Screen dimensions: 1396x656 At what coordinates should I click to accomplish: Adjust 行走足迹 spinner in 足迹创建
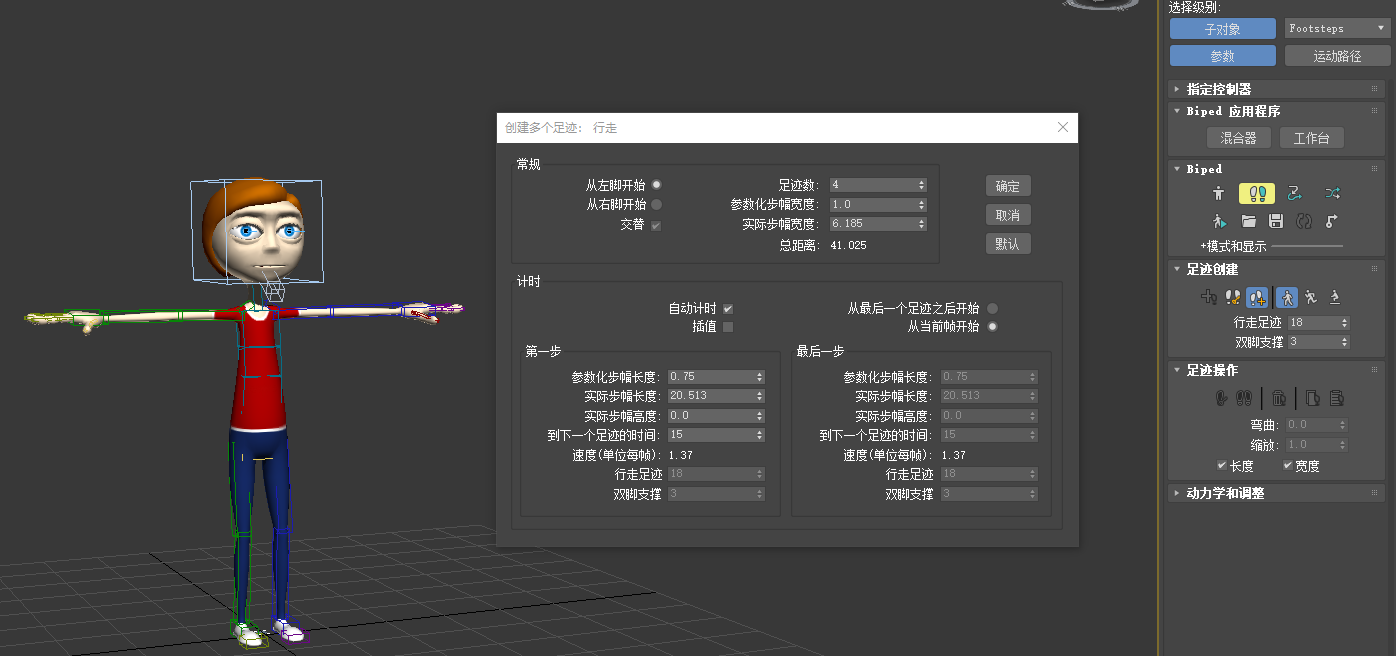tap(1344, 323)
